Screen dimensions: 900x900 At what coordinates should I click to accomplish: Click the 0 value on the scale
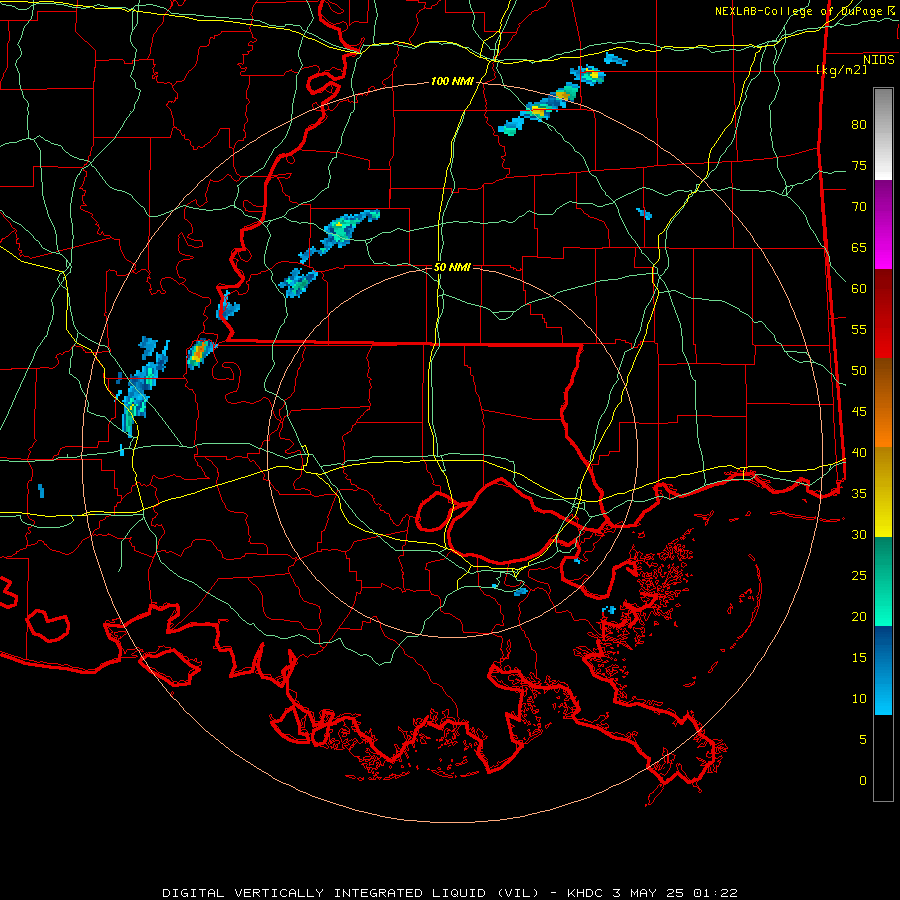pos(863,781)
